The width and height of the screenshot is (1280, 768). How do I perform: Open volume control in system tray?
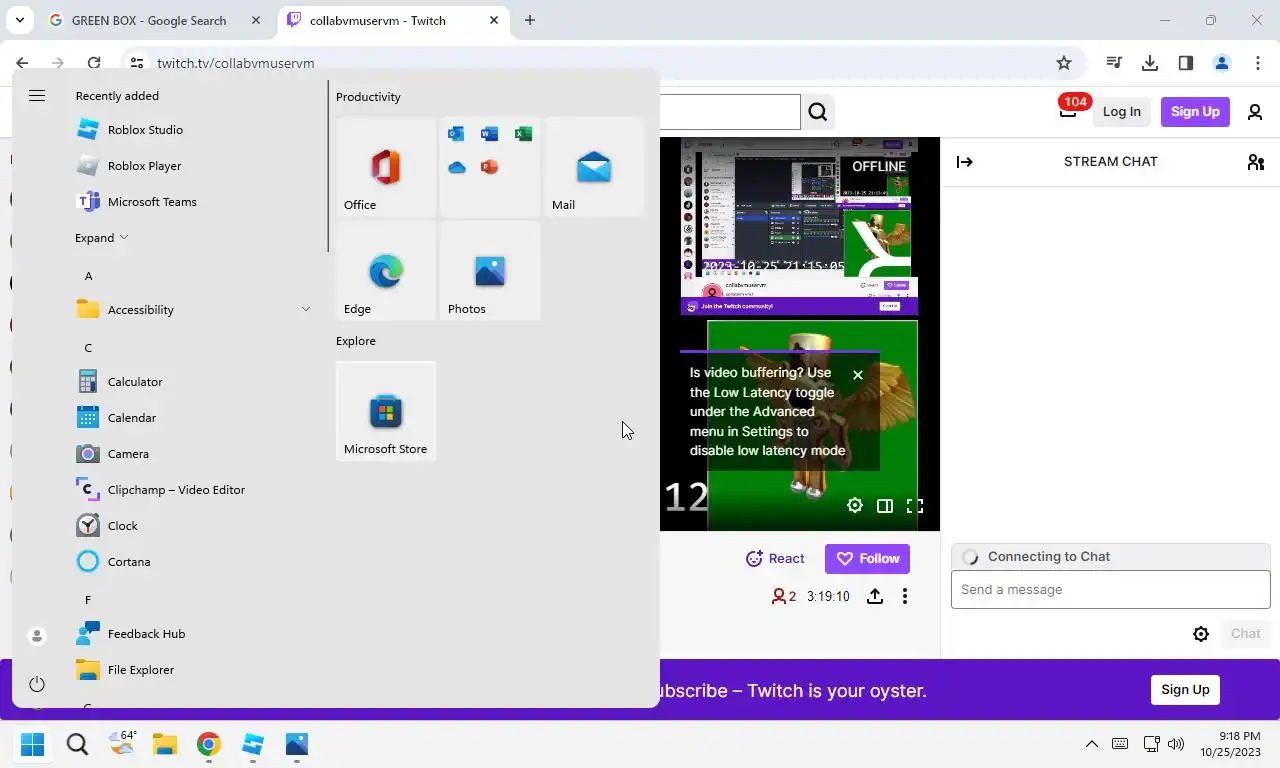[1176, 744]
